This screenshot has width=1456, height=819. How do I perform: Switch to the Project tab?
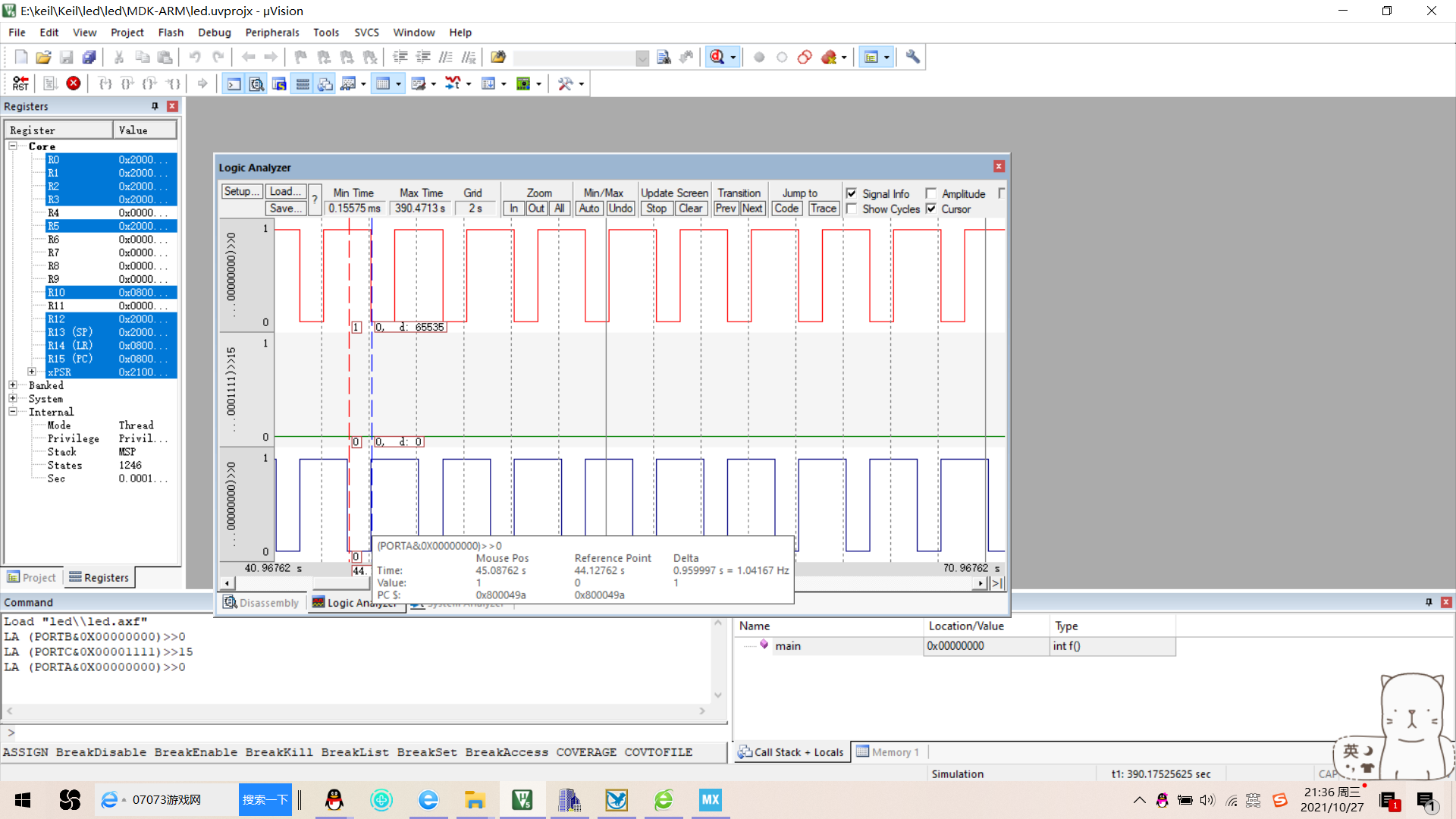[x=32, y=577]
